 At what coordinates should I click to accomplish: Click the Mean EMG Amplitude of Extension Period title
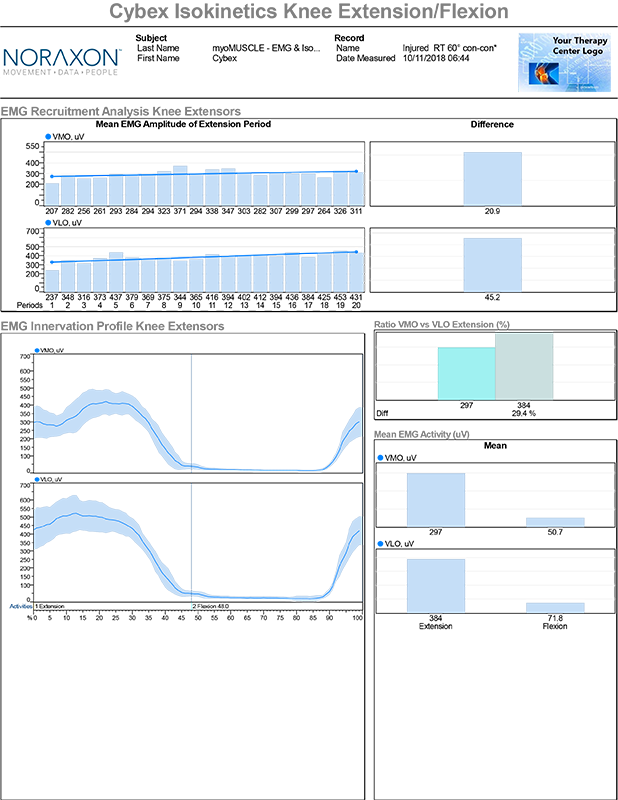click(x=183, y=124)
